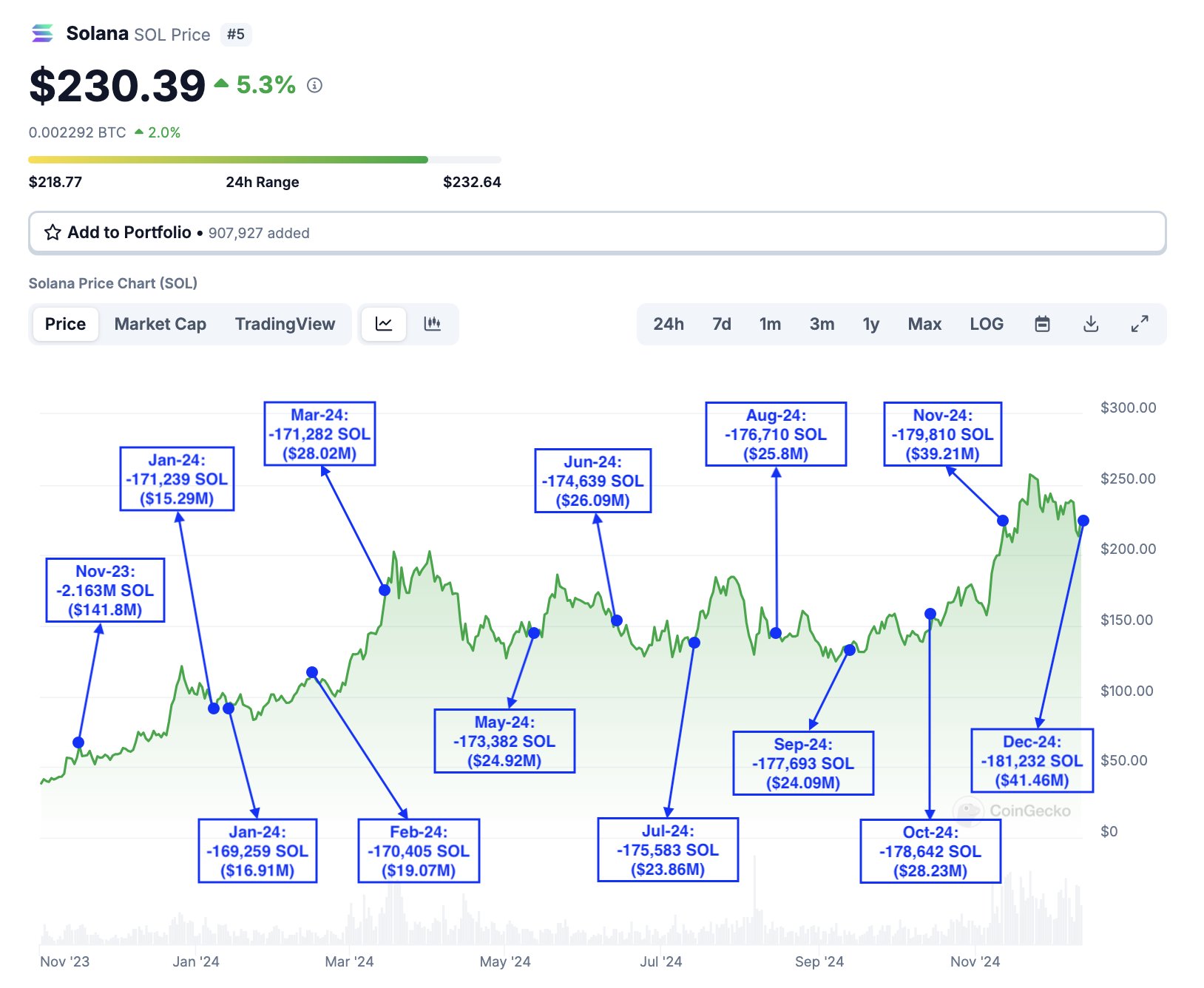Switch to line chart view icon
This screenshot has height=988, width=1204.
click(x=384, y=324)
